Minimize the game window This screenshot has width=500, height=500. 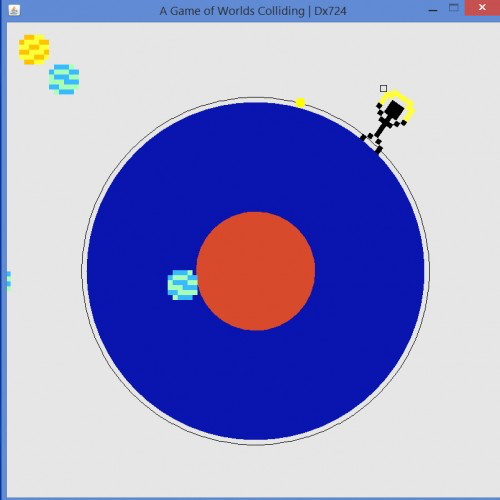(433, 10)
